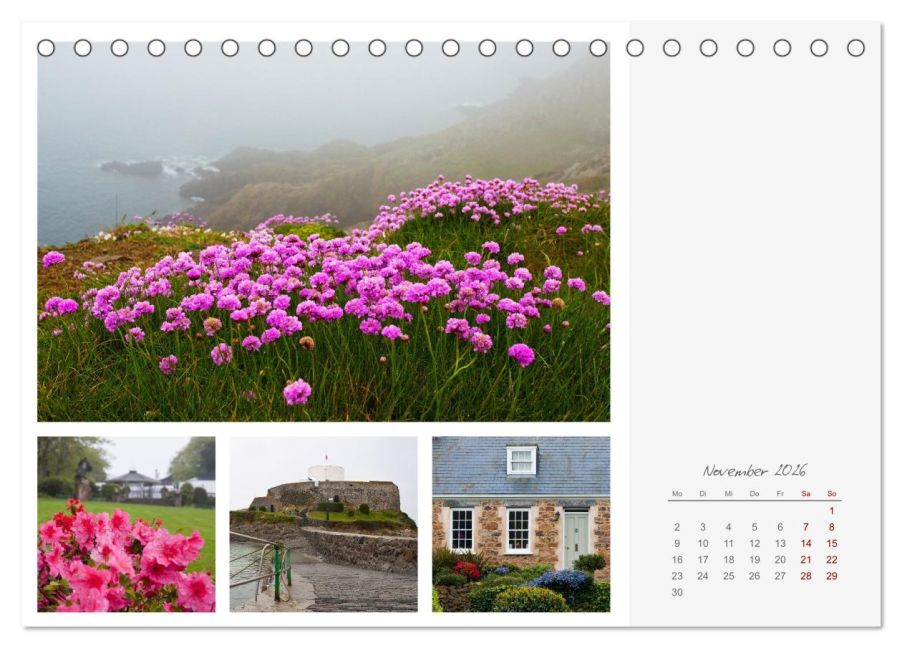Click date 19 in the Do column
This screenshot has width=902, height=648.
click(755, 559)
